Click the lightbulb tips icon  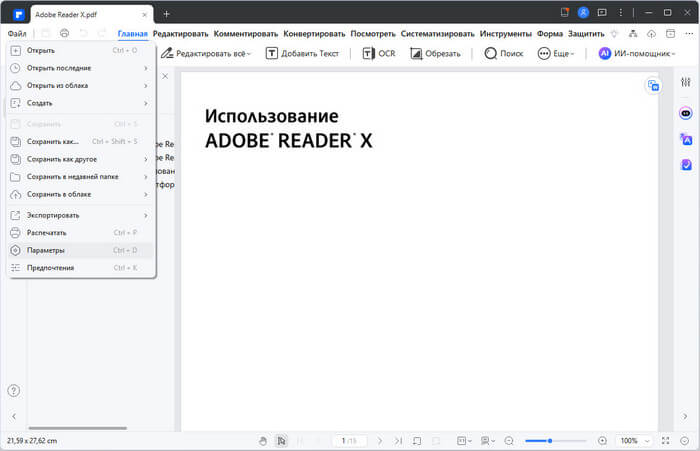[x=614, y=33]
